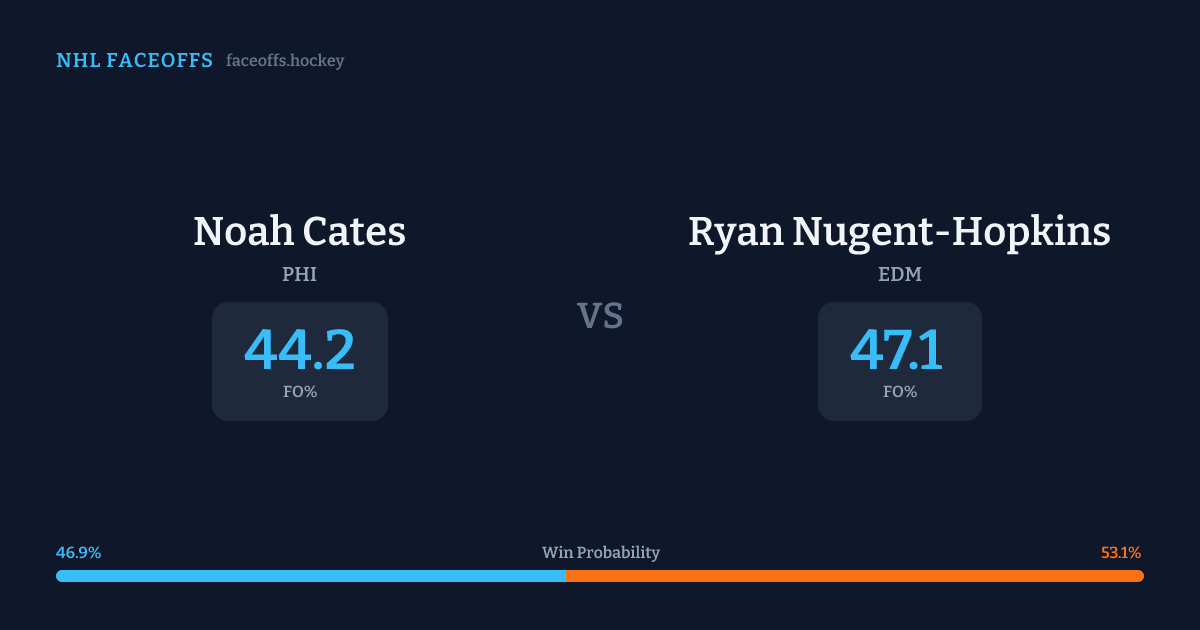
Task: Click the 44.2 faceoff value
Action: (299, 350)
